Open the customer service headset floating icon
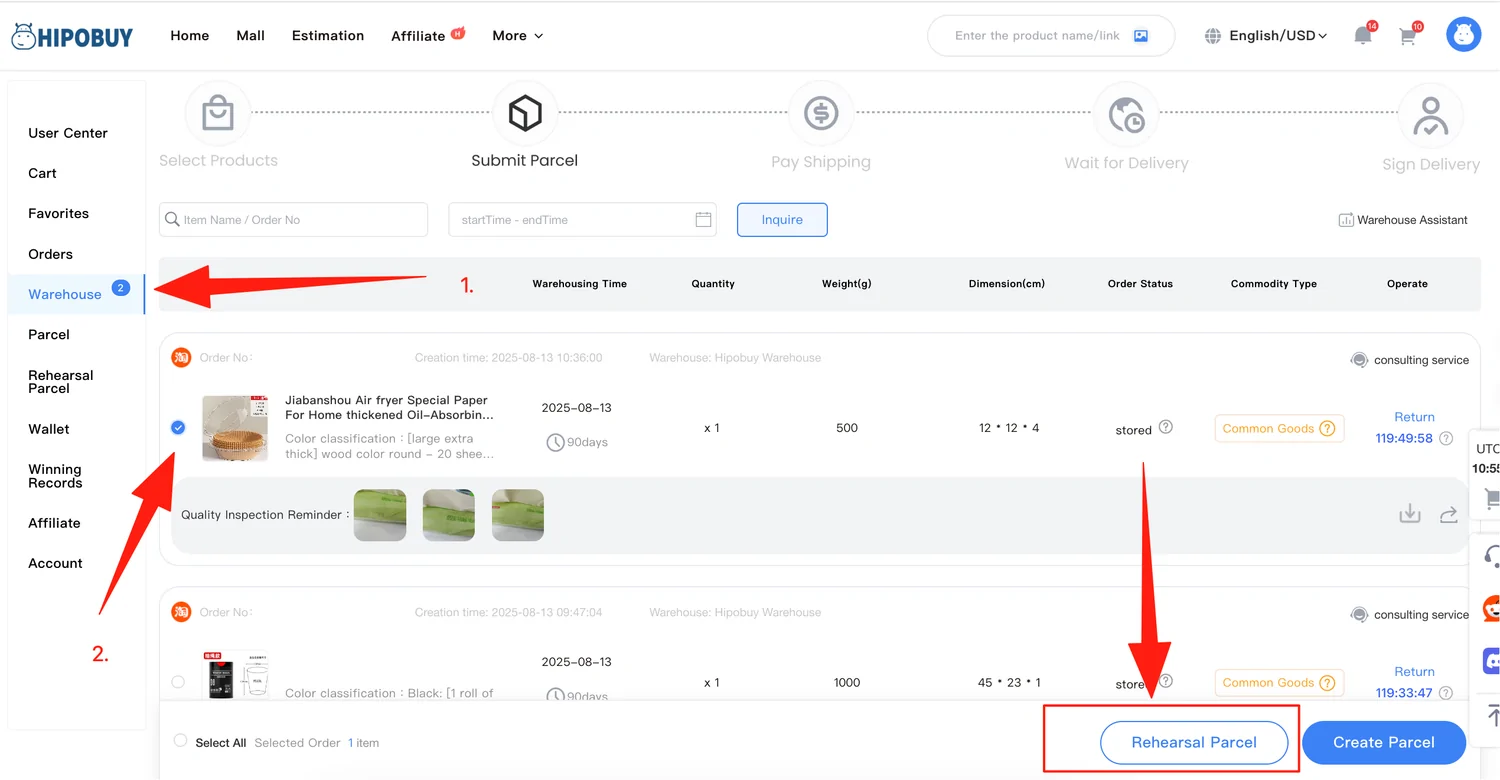The image size is (1500, 780). [1491, 555]
